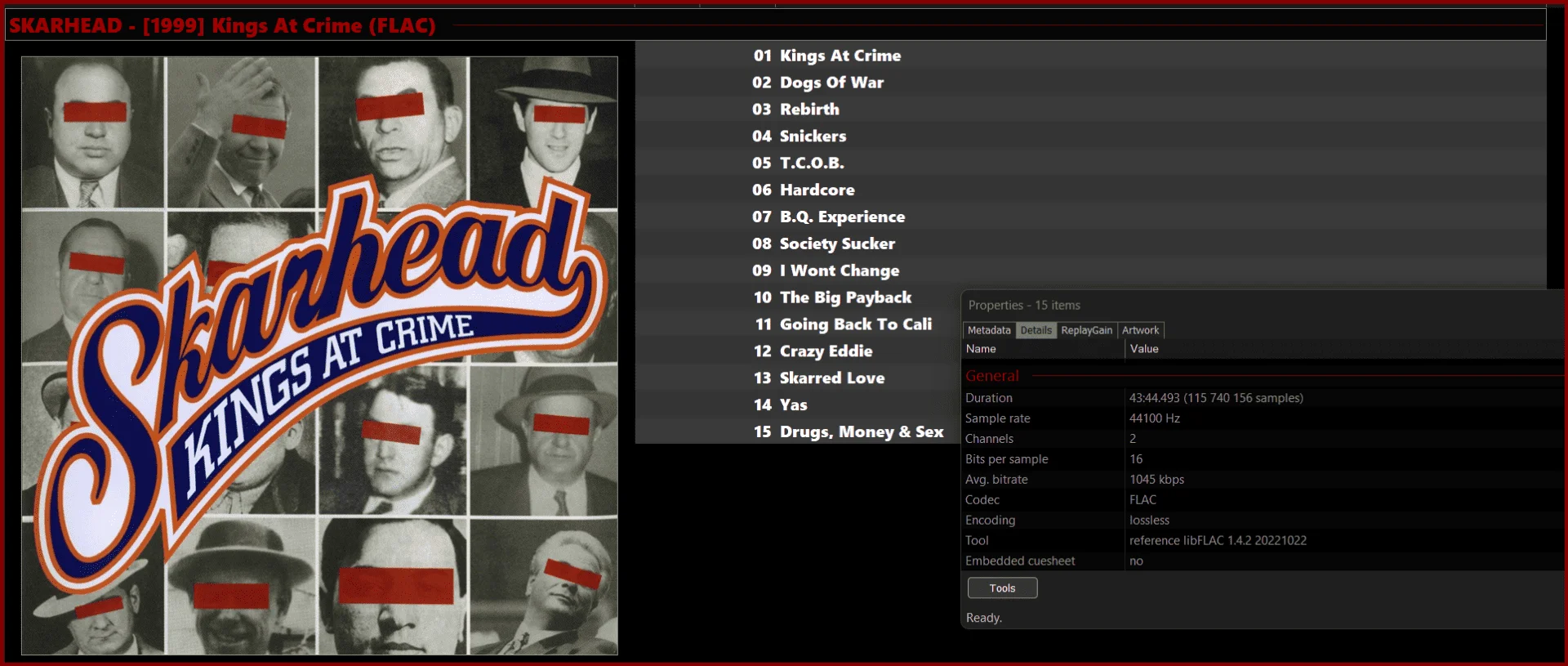Click the Ready status text

point(983,618)
